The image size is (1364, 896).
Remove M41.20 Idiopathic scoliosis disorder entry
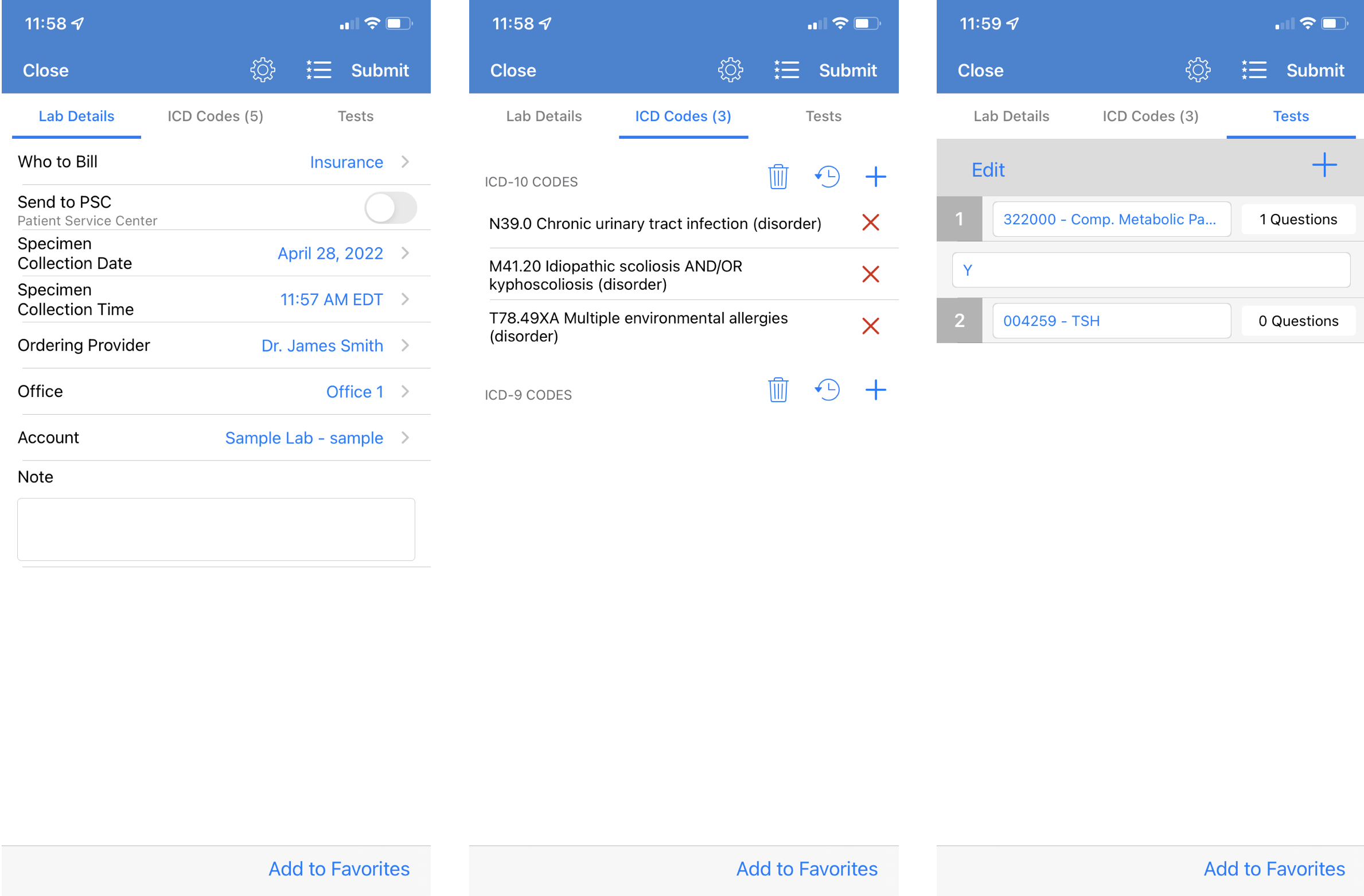[871, 273]
